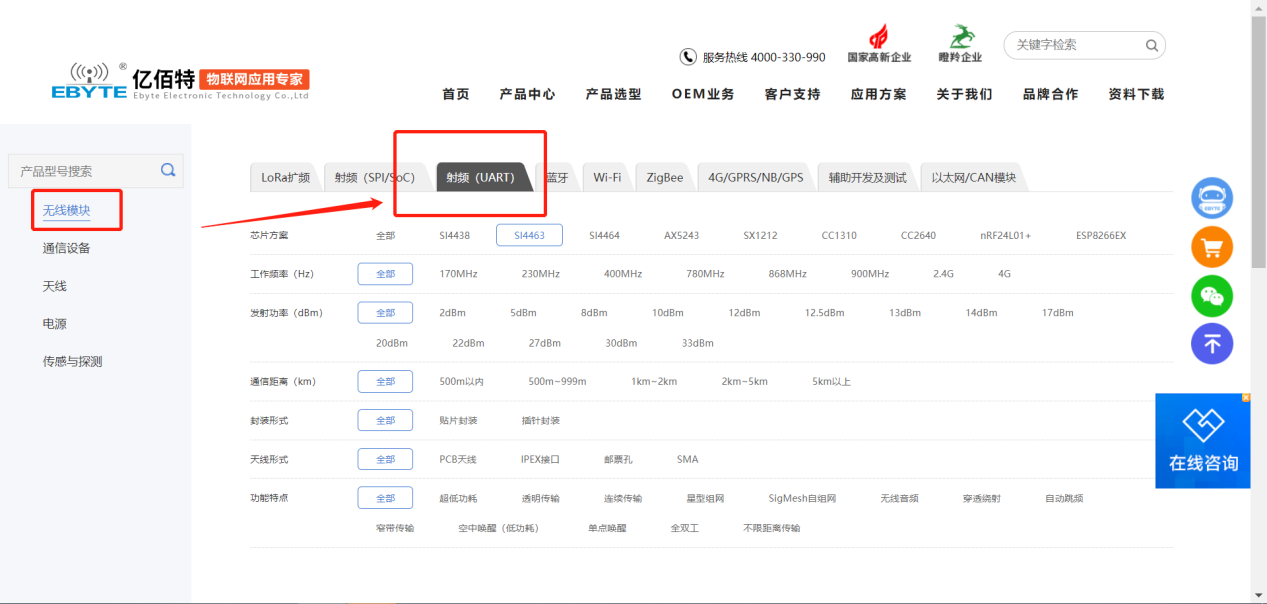The height and width of the screenshot is (604, 1267).
Task: Click inside the 产品型号搜索 input field
Action: [80, 170]
